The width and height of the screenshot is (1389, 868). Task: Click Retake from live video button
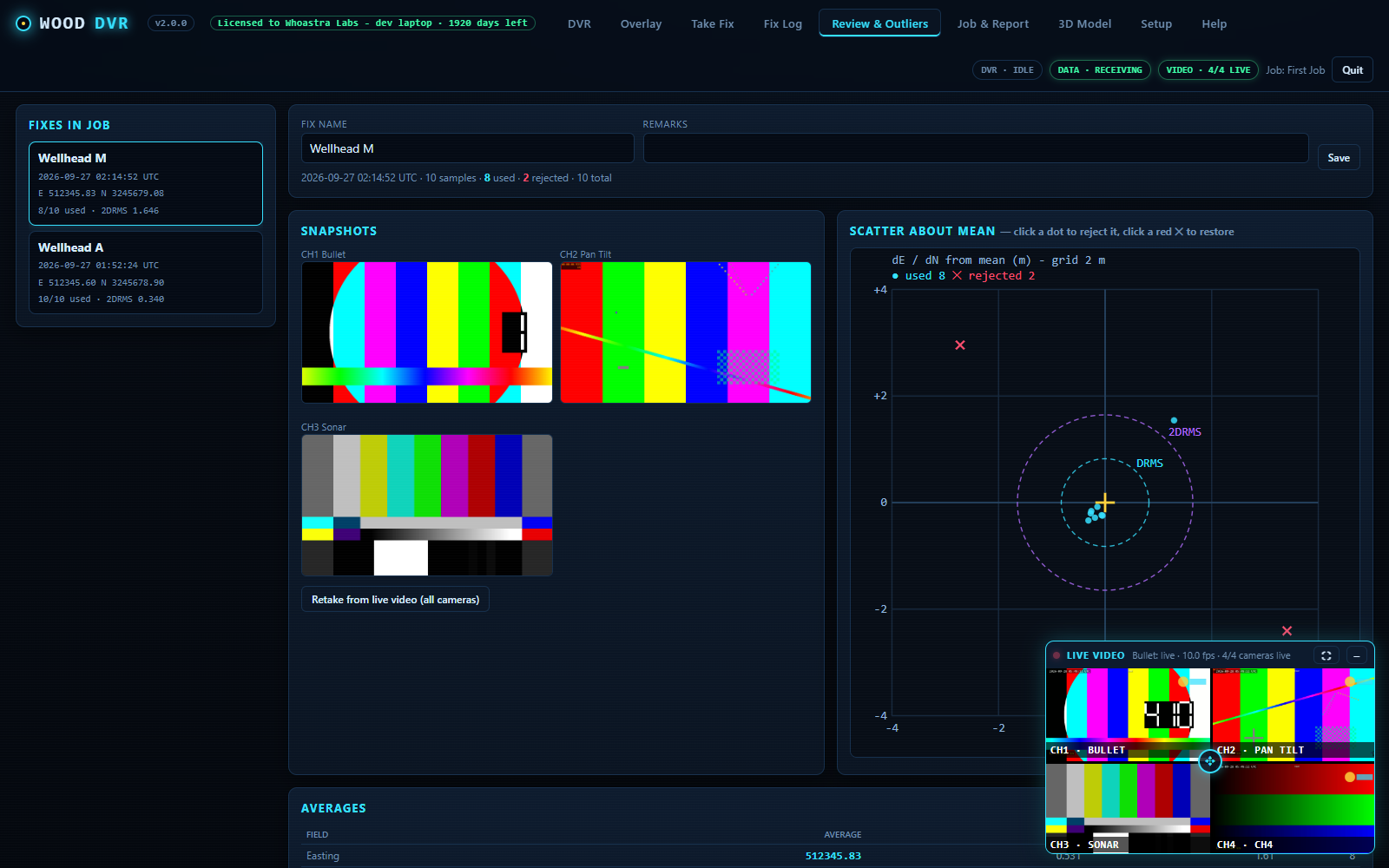click(395, 600)
